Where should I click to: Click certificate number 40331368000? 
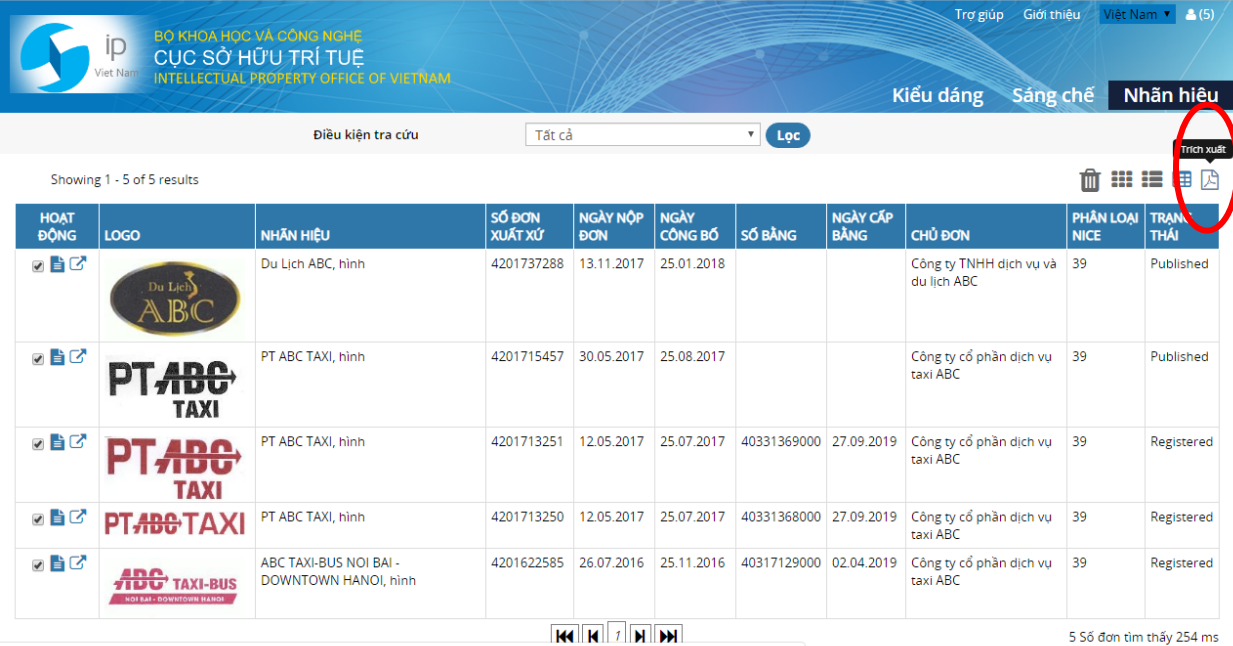[781, 517]
